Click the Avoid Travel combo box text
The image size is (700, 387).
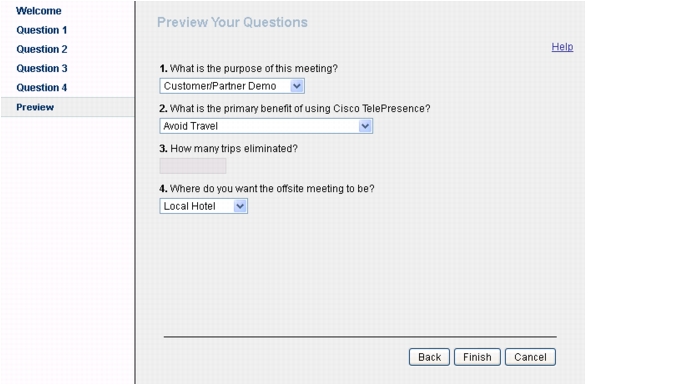[191, 126]
